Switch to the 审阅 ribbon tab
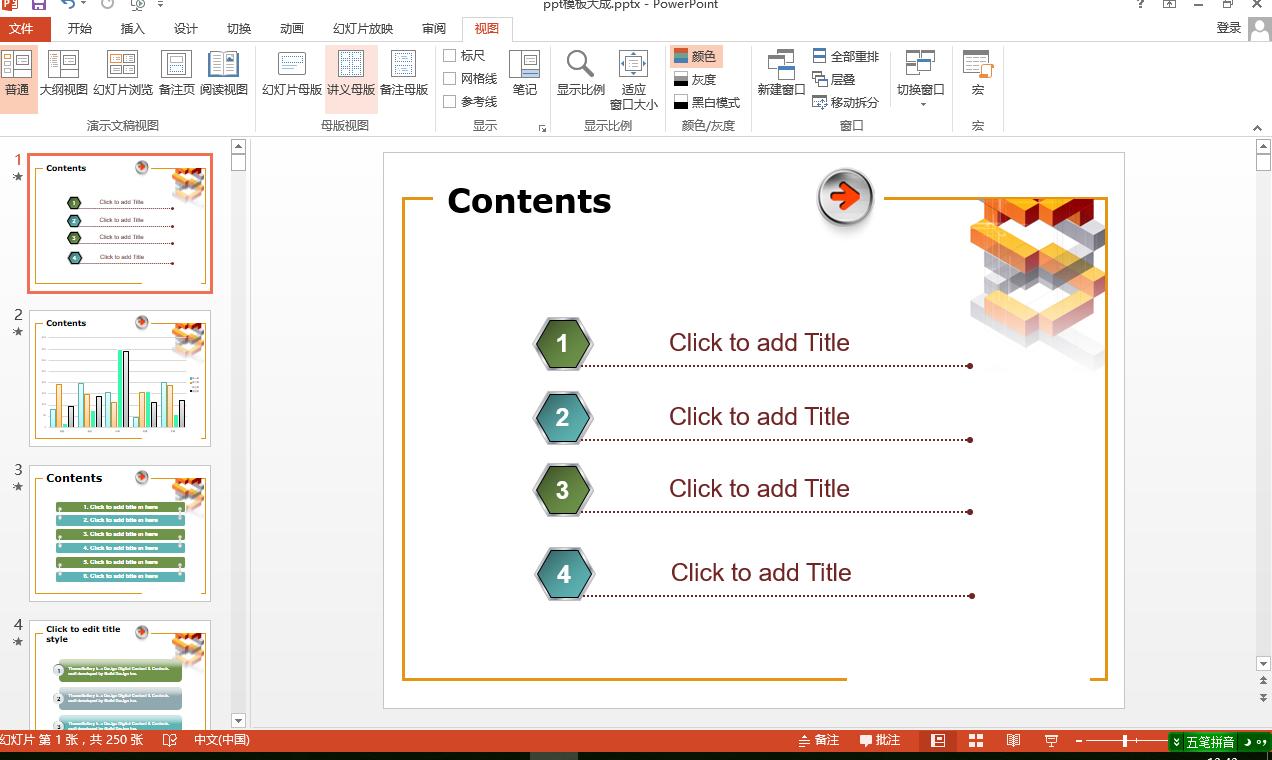The image size is (1272, 760). point(434,28)
